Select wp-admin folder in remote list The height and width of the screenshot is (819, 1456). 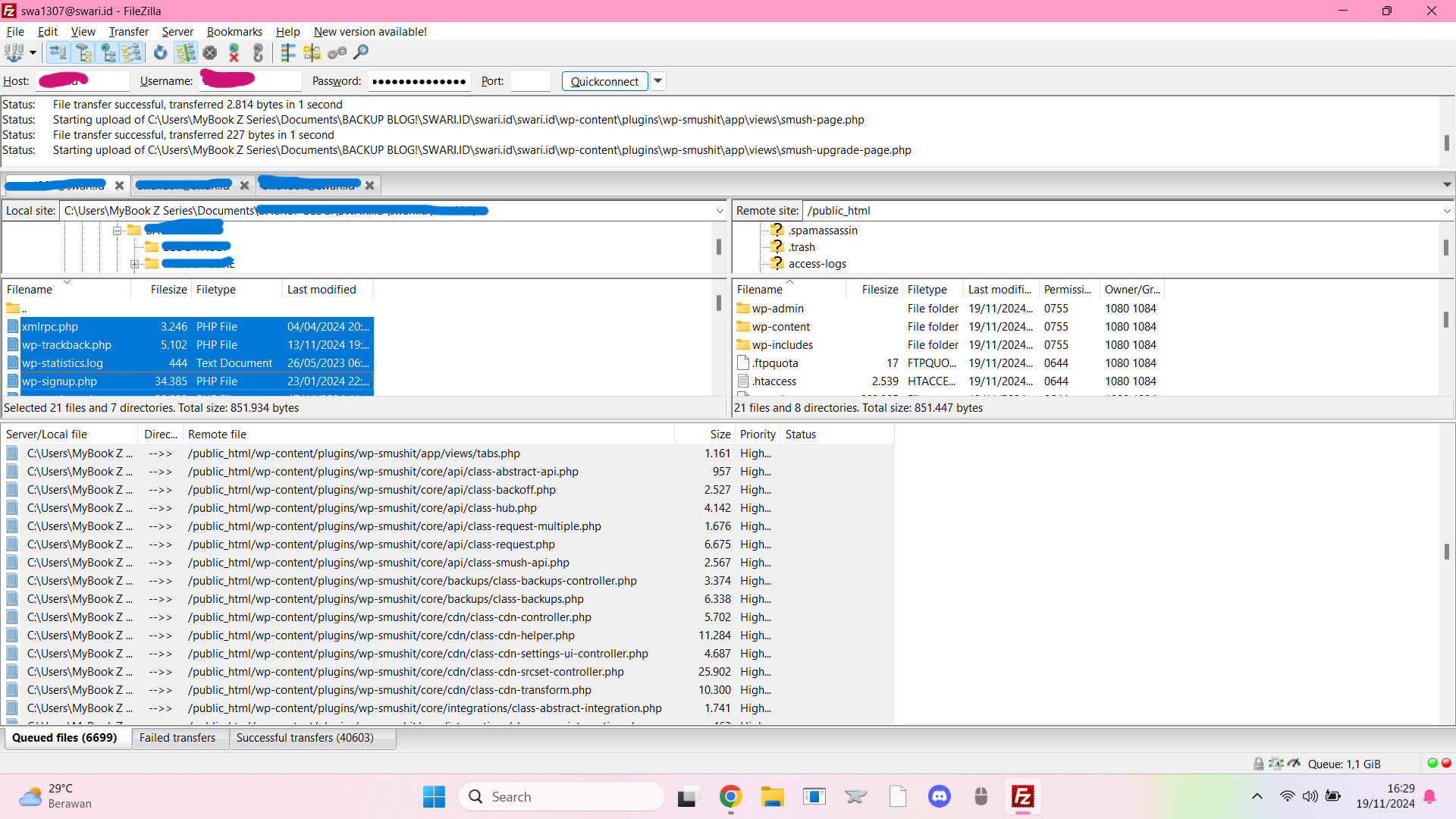(777, 309)
